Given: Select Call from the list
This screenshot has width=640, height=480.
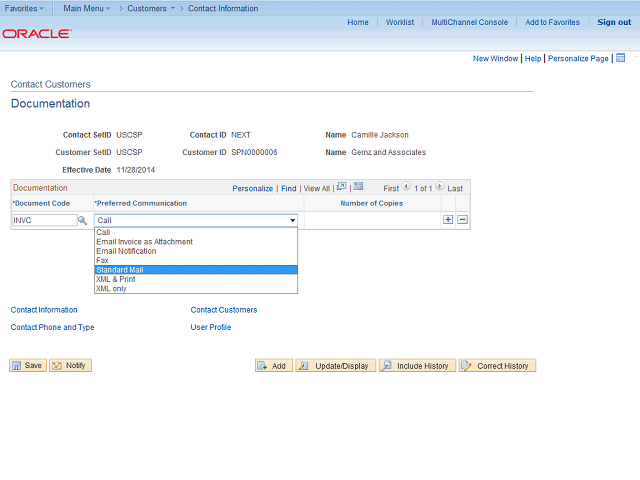Looking at the screenshot, I should pos(196,232).
